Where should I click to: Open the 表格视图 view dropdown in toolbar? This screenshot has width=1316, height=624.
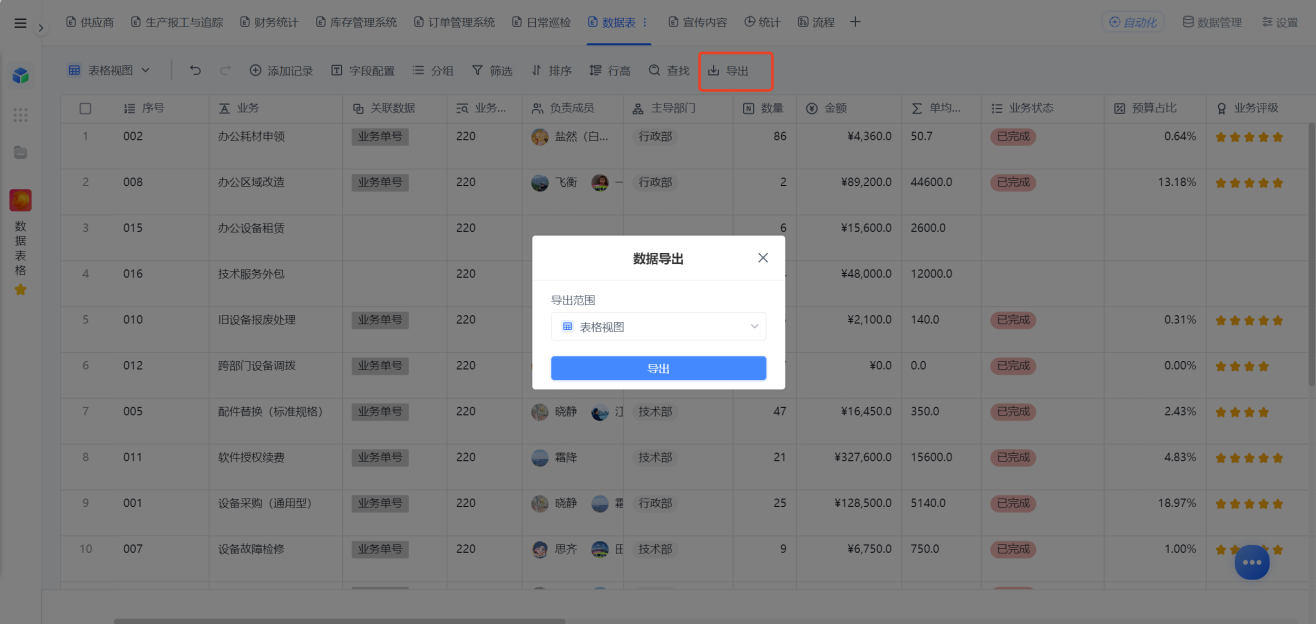click(x=109, y=70)
